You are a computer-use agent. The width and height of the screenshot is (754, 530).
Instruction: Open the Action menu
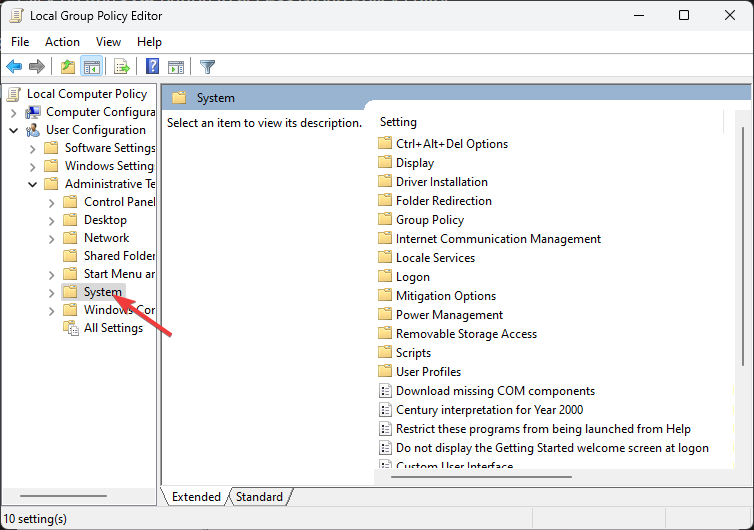pyautogui.click(x=63, y=42)
